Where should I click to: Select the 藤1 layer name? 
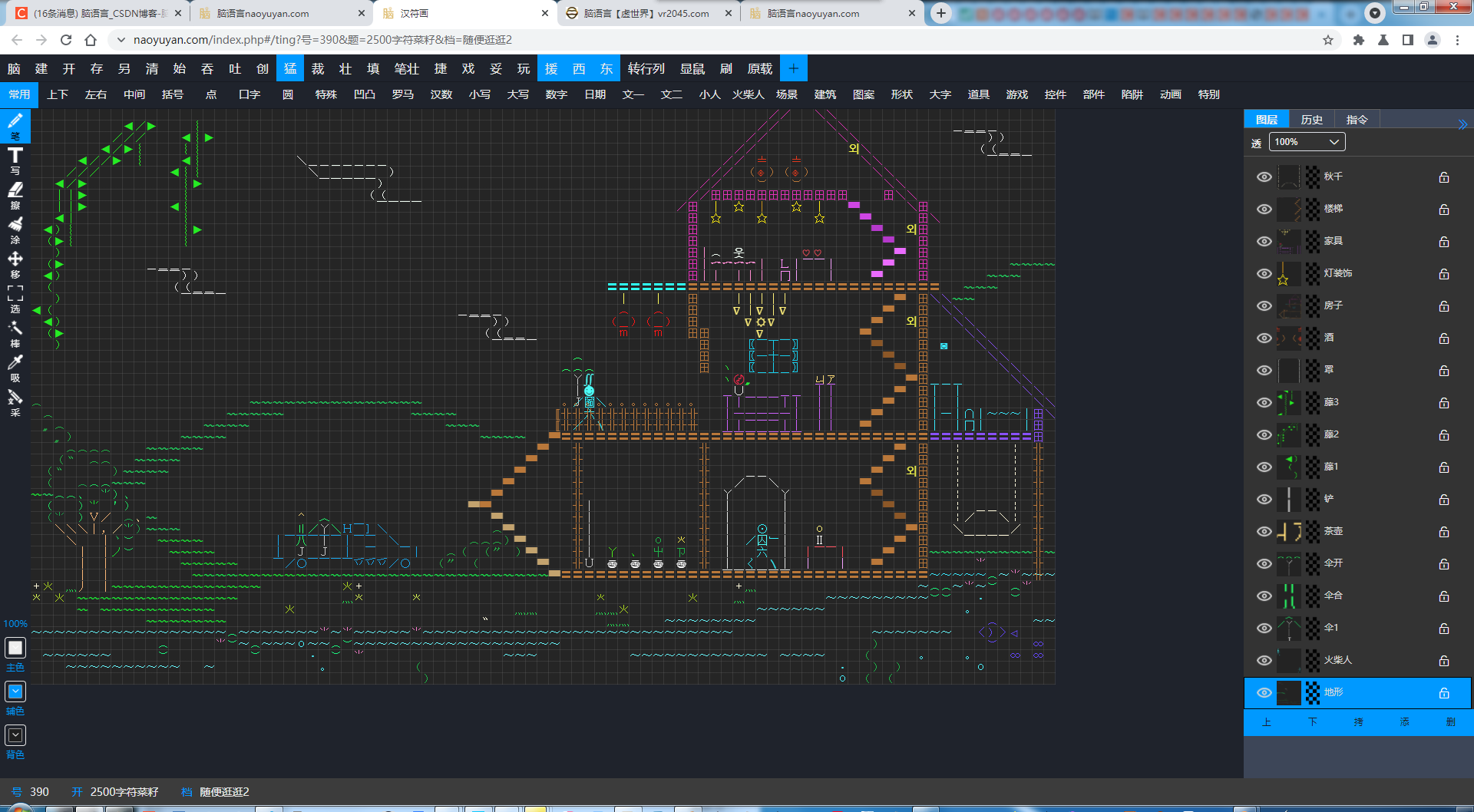point(1331,467)
